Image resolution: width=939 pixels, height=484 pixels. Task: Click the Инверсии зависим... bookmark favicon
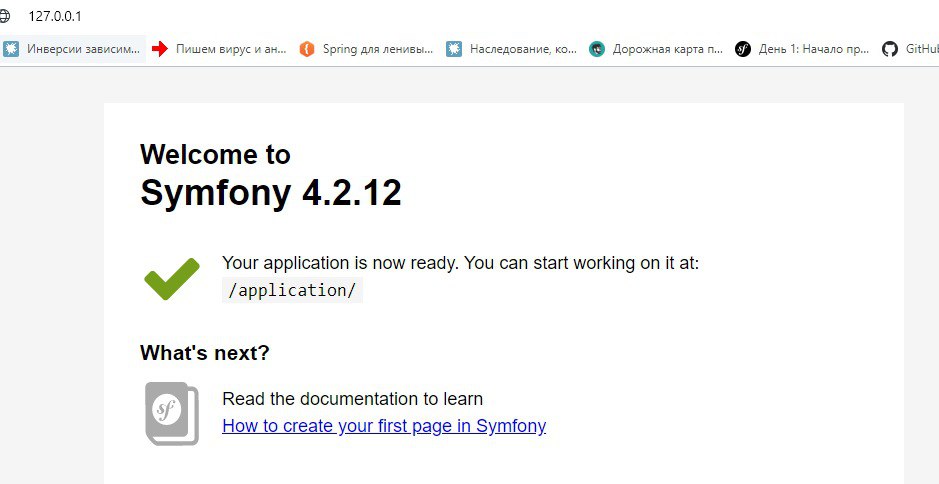[11, 49]
